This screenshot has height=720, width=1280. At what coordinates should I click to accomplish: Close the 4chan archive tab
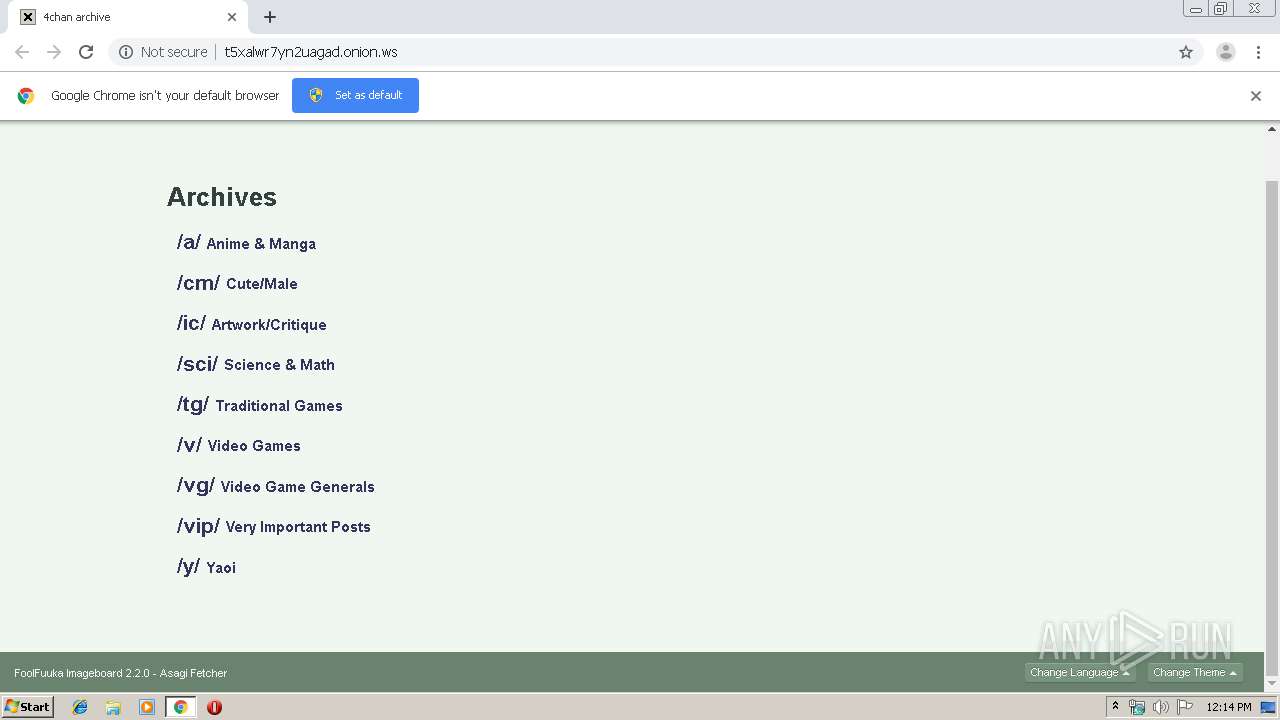point(232,17)
